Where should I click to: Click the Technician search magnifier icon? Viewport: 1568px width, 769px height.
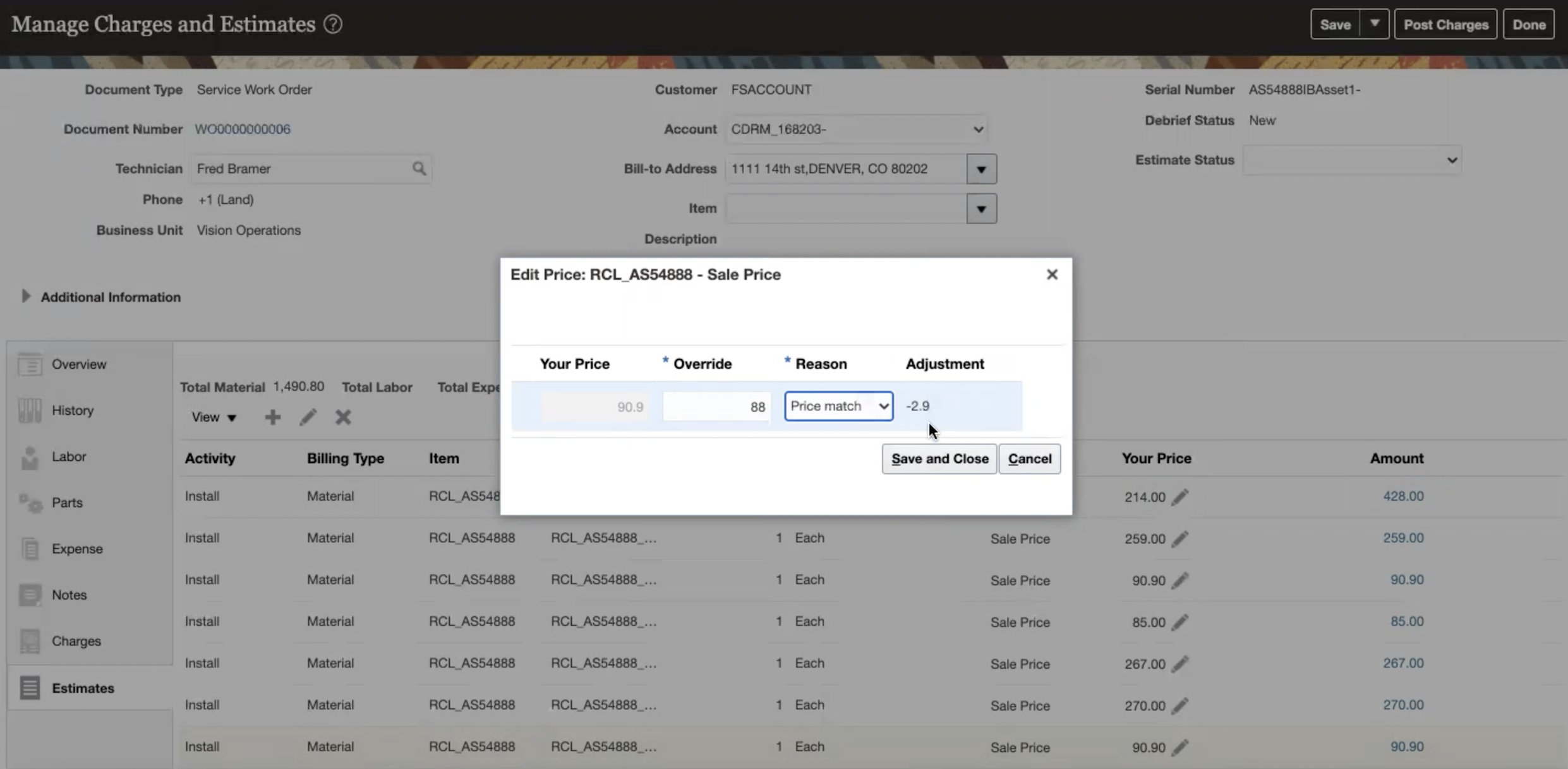419,169
